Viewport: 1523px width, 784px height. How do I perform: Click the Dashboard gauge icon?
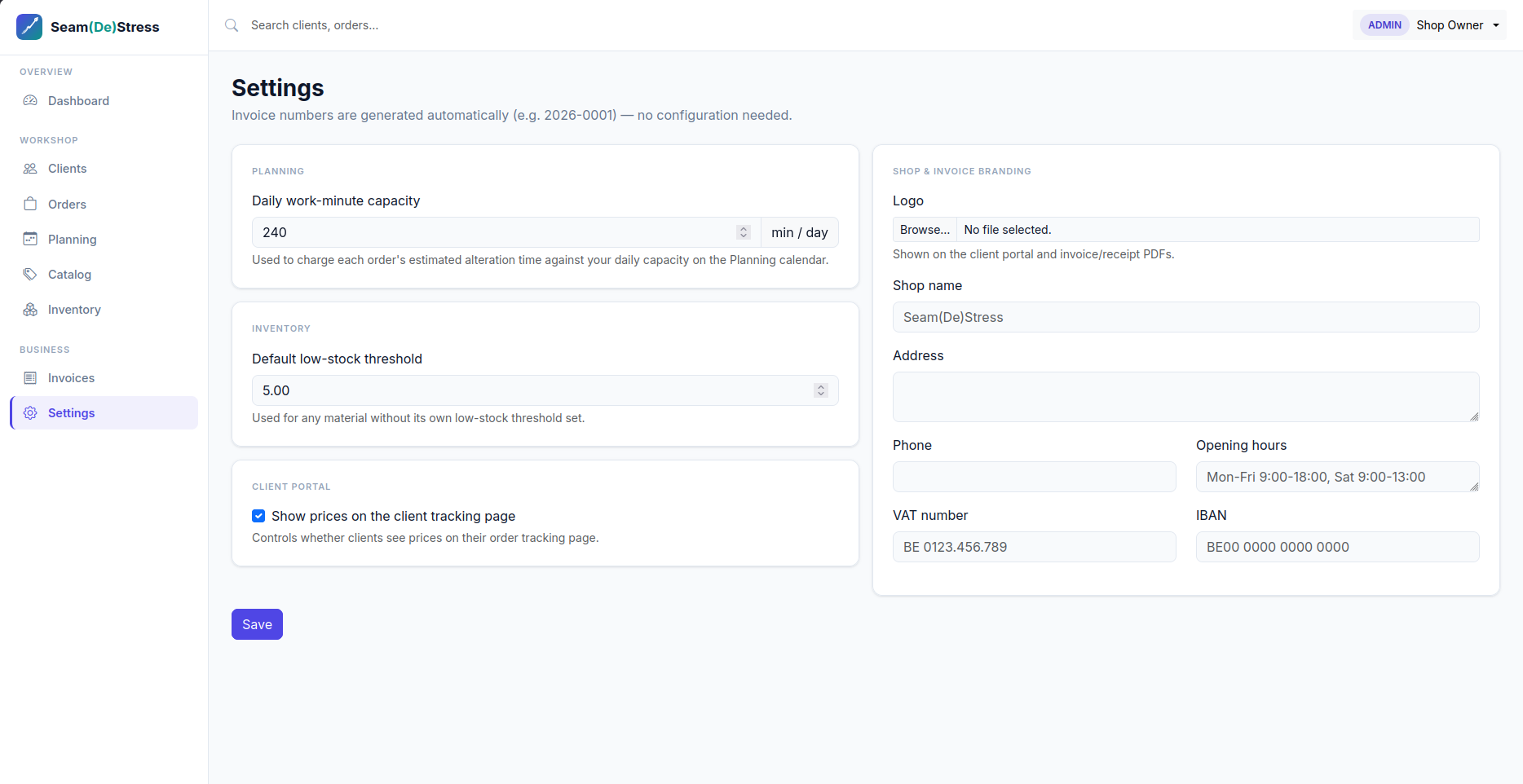pyautogui.click(x=30, y=101)
